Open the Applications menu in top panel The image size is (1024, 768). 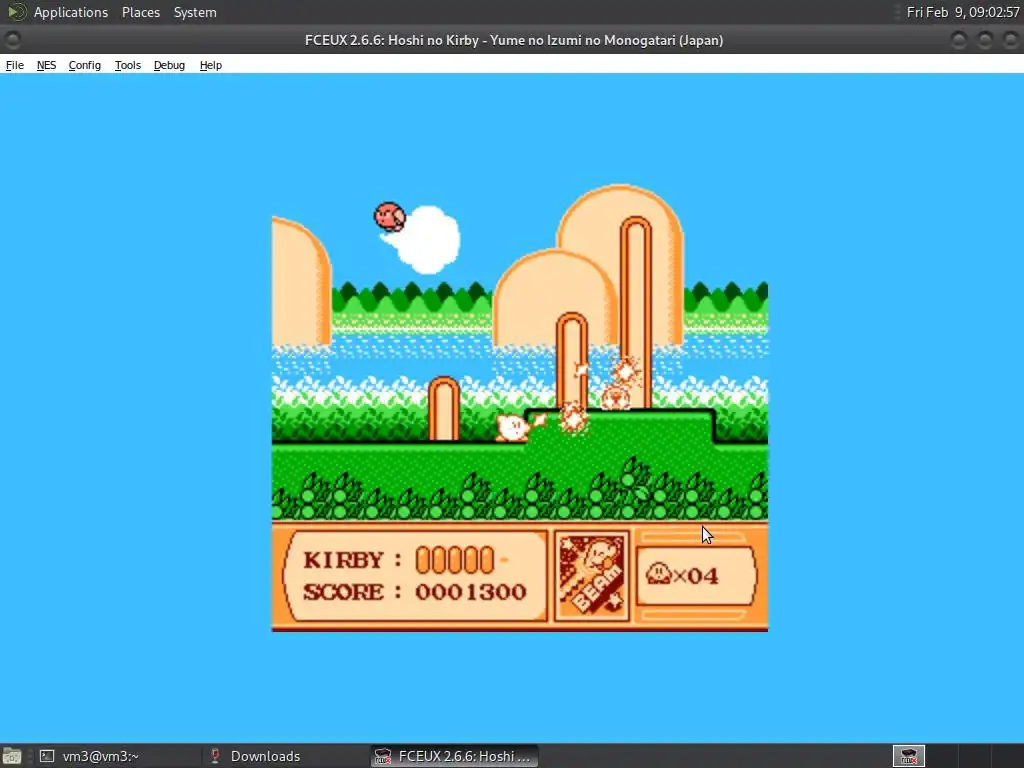pyautogui.click(x=71, y=12)
